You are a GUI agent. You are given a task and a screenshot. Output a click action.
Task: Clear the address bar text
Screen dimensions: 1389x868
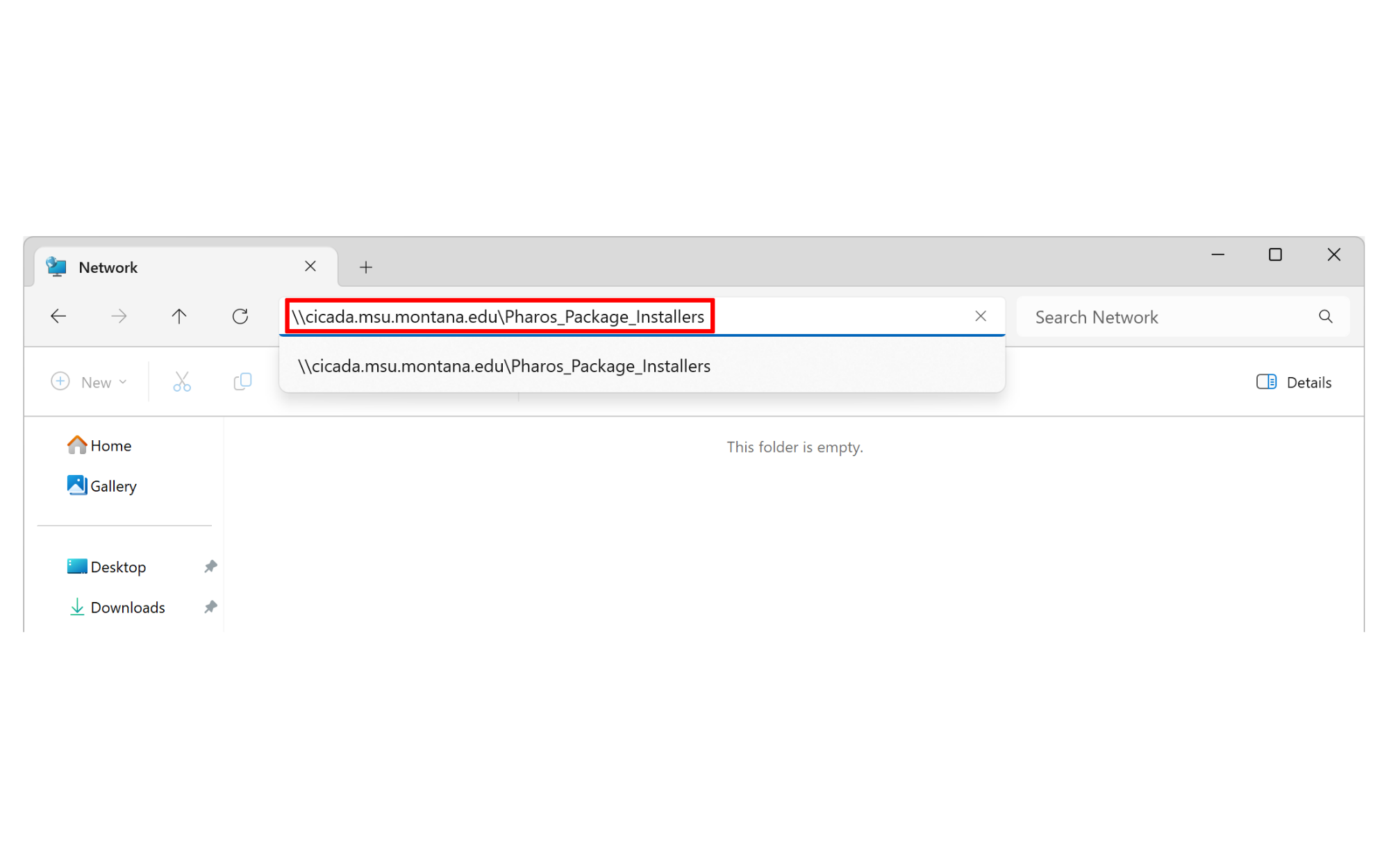tap(980, 317)
